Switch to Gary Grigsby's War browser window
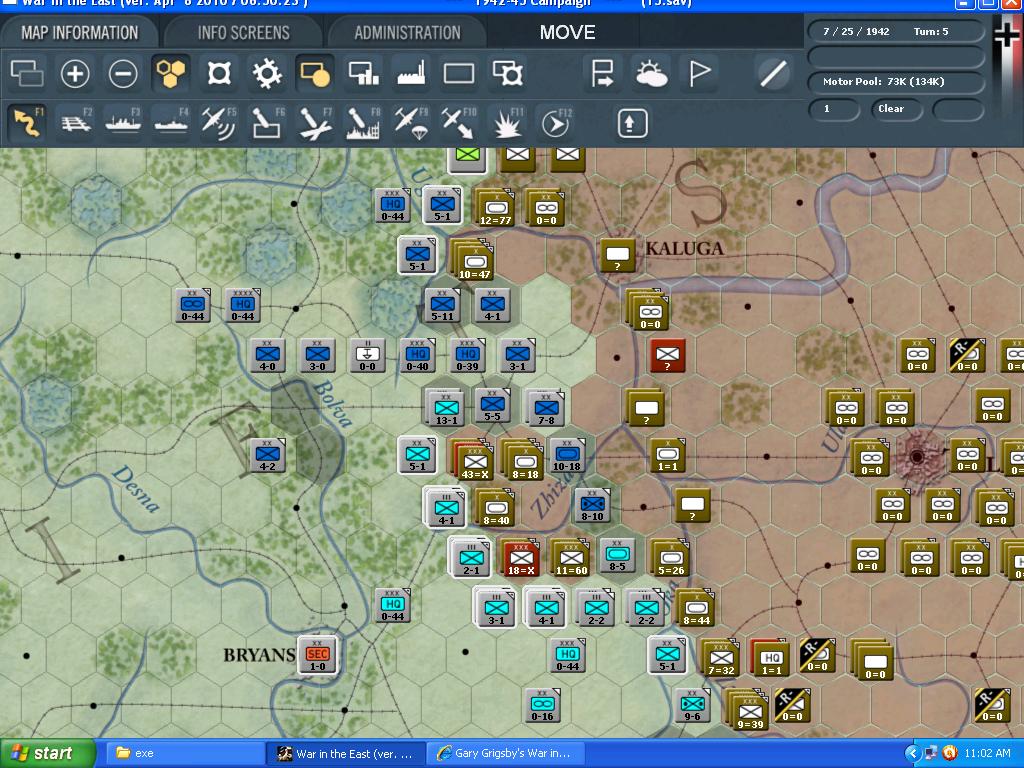This screenshot has width=1024, height=768. [506, 754]
